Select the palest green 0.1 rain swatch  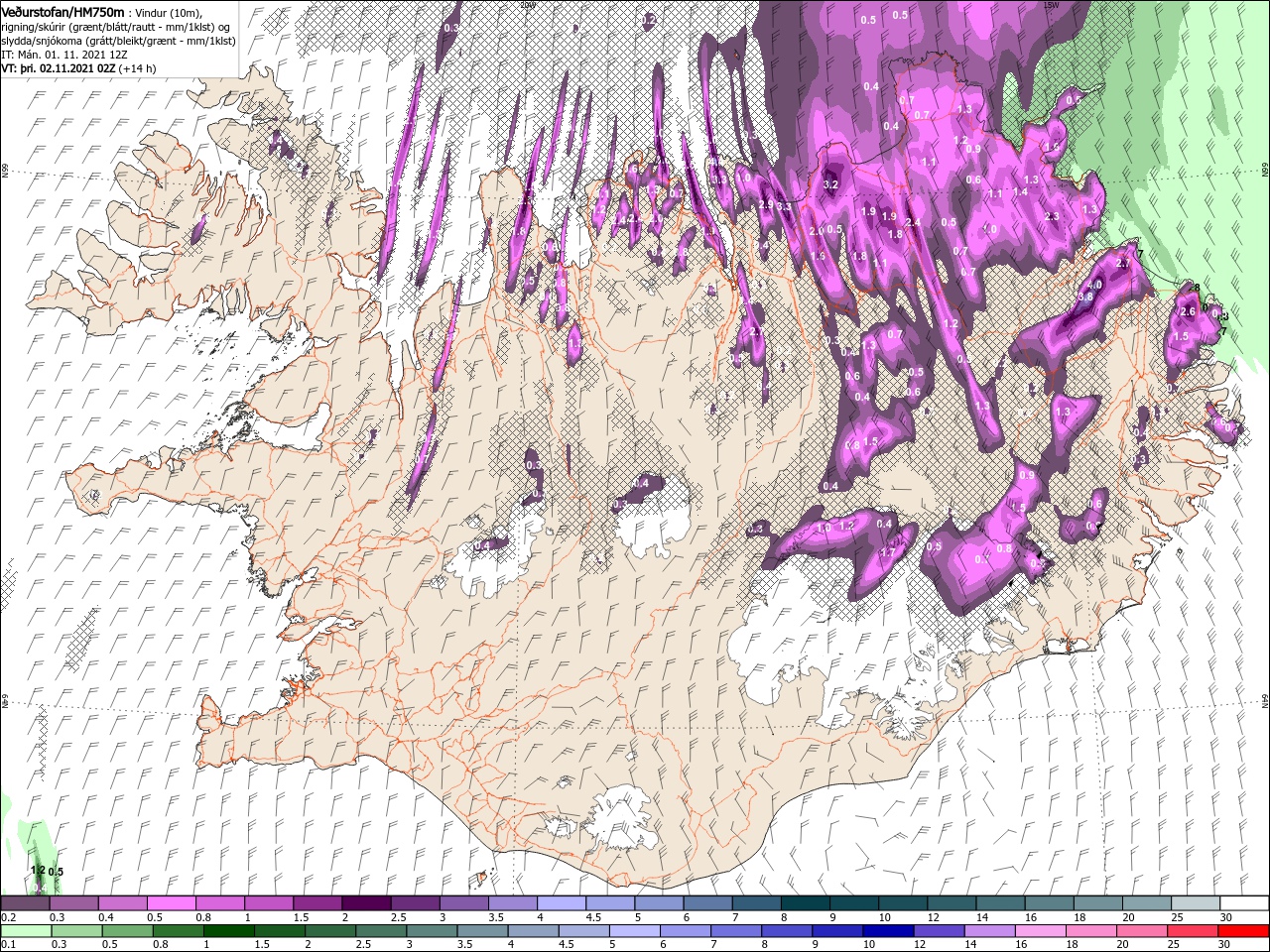coord(25,931)
